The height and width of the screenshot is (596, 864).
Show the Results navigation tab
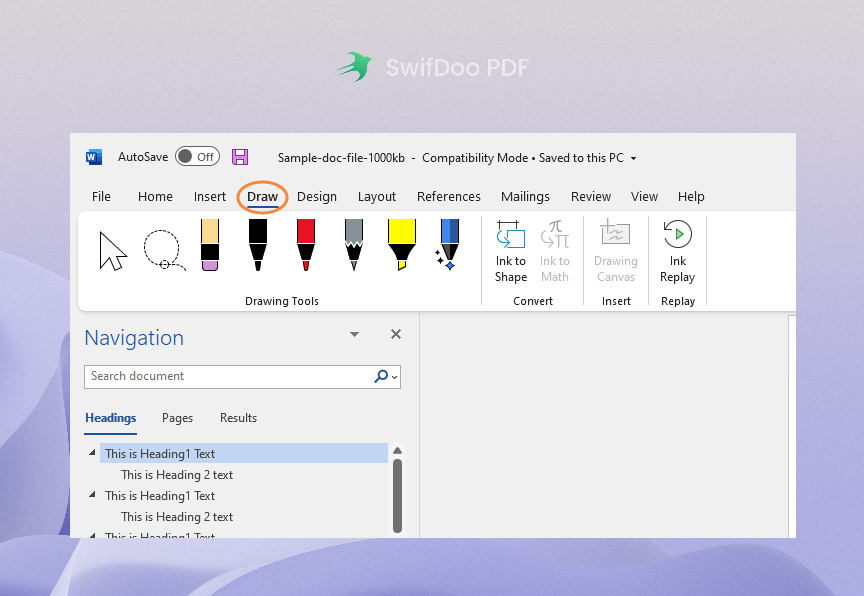(238, 418)
